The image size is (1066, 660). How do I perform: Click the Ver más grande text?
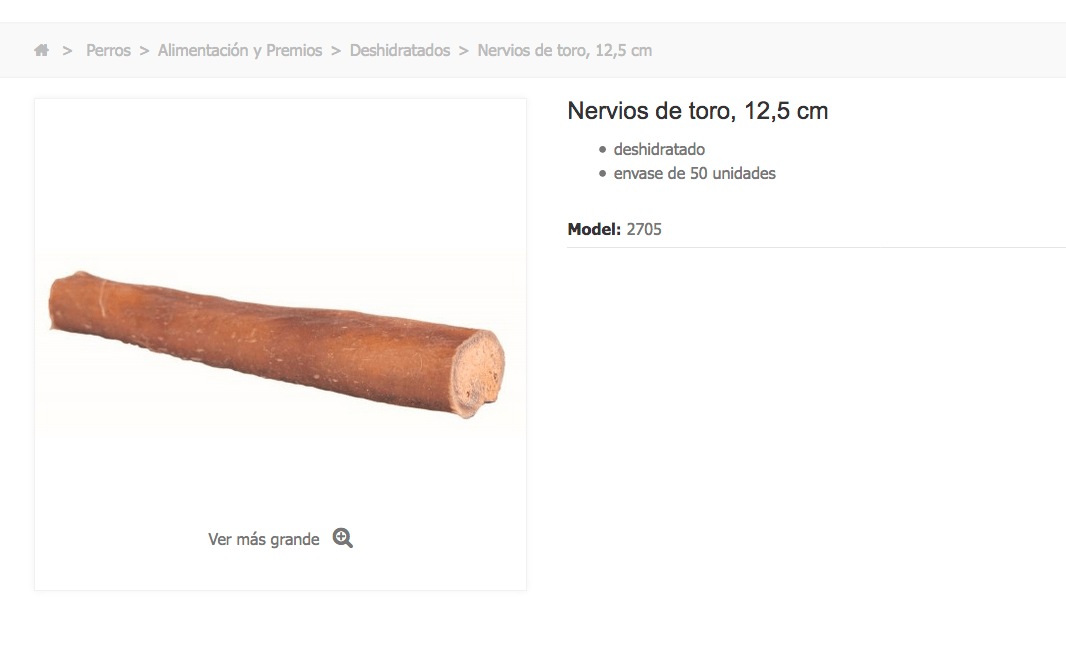(x=264, y=539)
